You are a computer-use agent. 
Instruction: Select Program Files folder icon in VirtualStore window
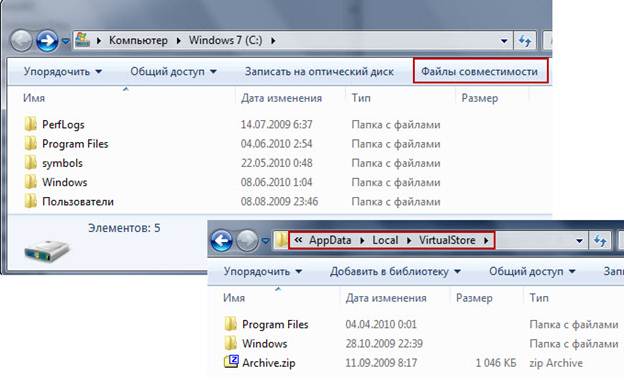coord(230,324)
